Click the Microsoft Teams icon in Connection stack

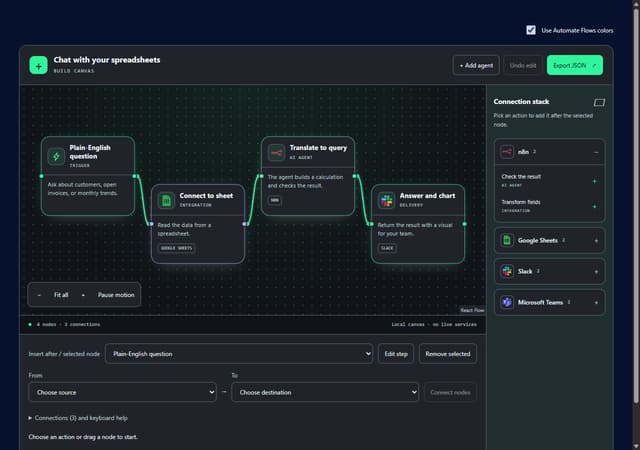pos(507,302)
